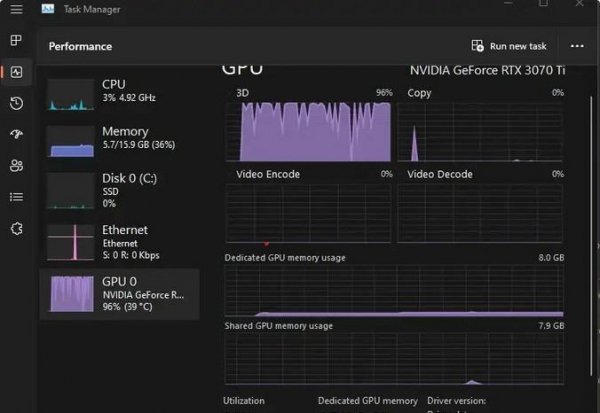Open the 3D engine graph dropdown
The width and height of the screenshot is (600, 413).
243,93
